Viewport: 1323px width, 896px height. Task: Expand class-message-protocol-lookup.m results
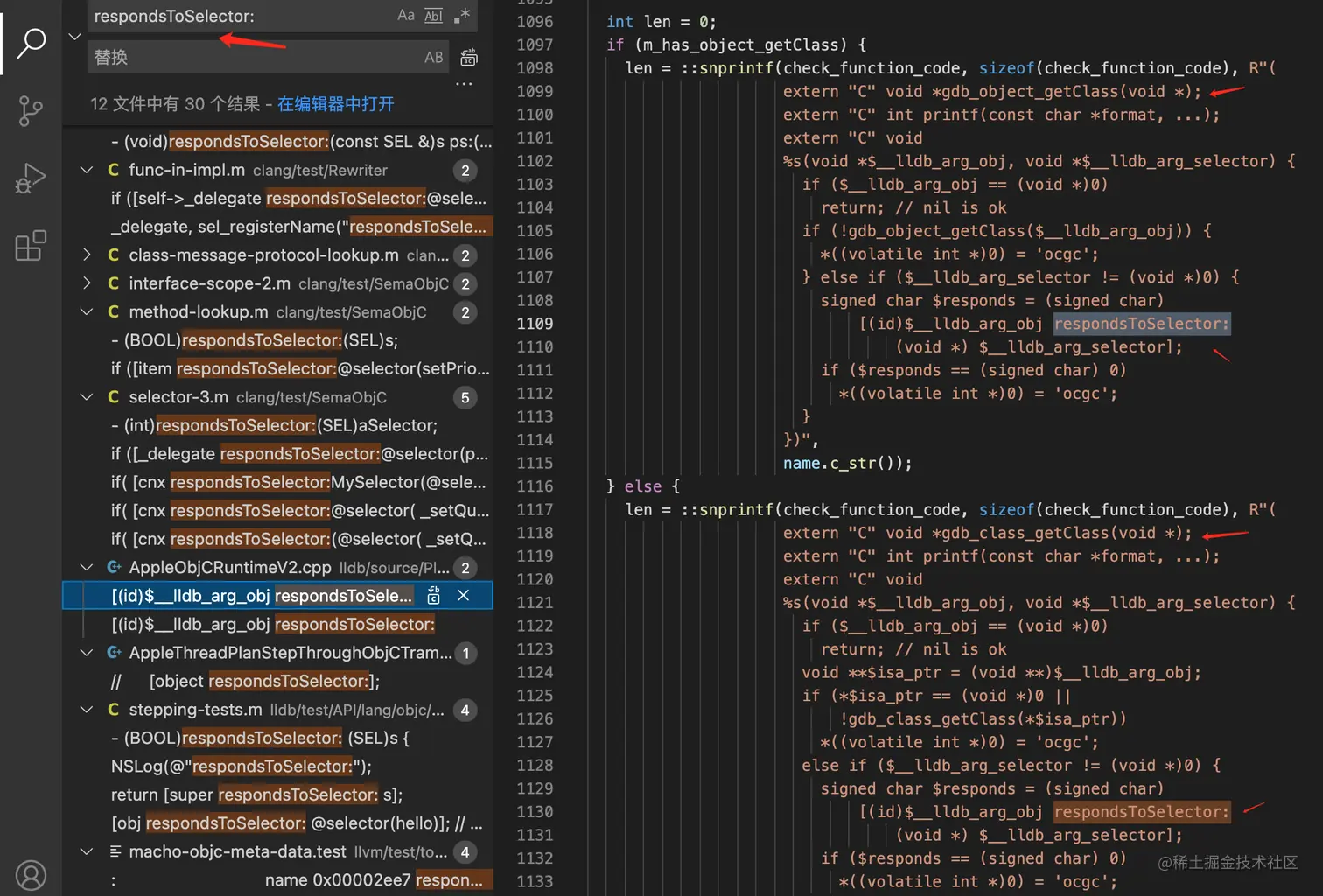pyautogui.click(x=87, y=255)
